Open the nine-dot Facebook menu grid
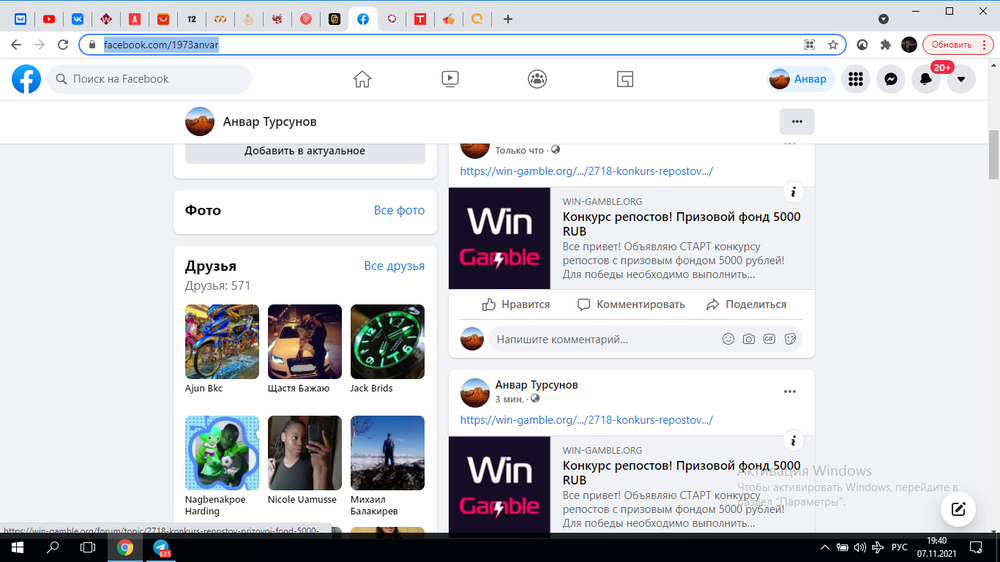 pos(855,79)
